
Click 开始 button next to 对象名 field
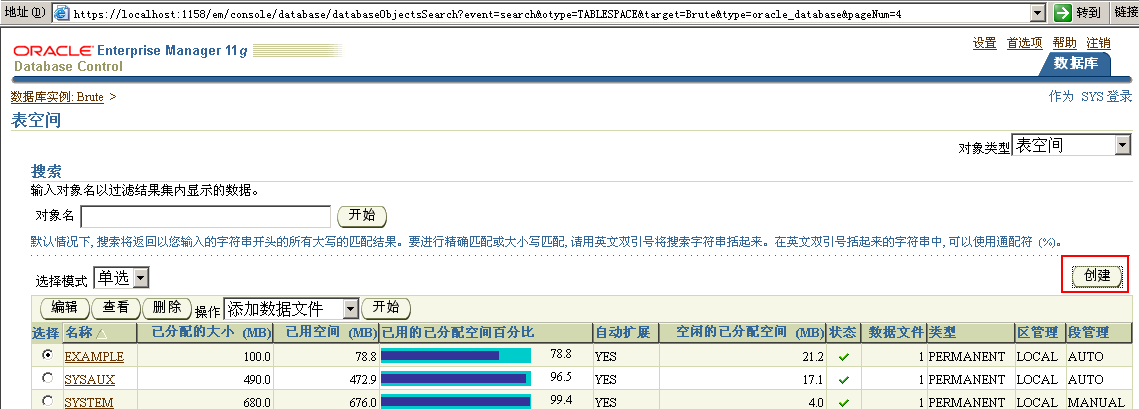click(362, 216)
